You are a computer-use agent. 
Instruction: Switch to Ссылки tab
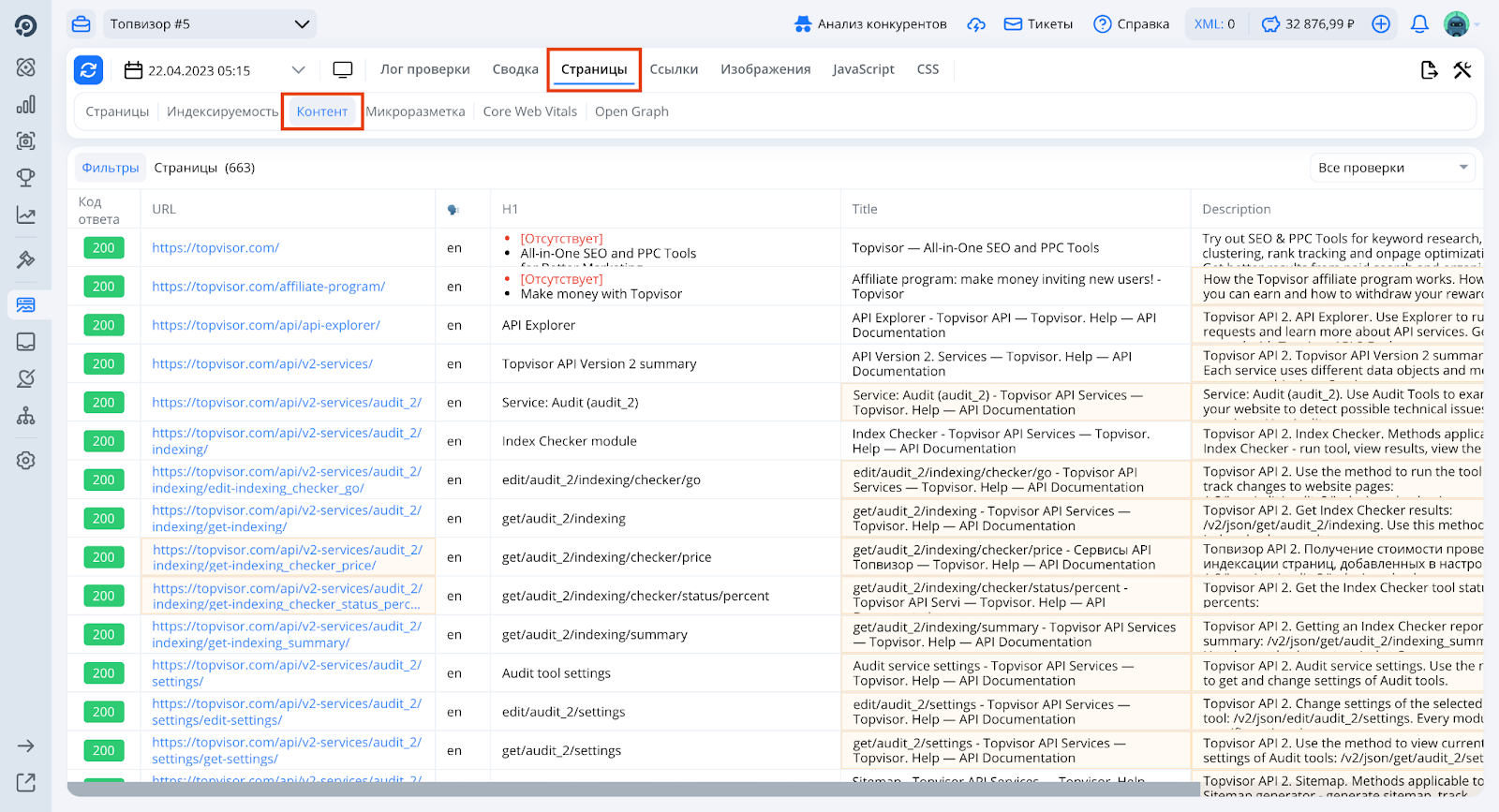674,69
